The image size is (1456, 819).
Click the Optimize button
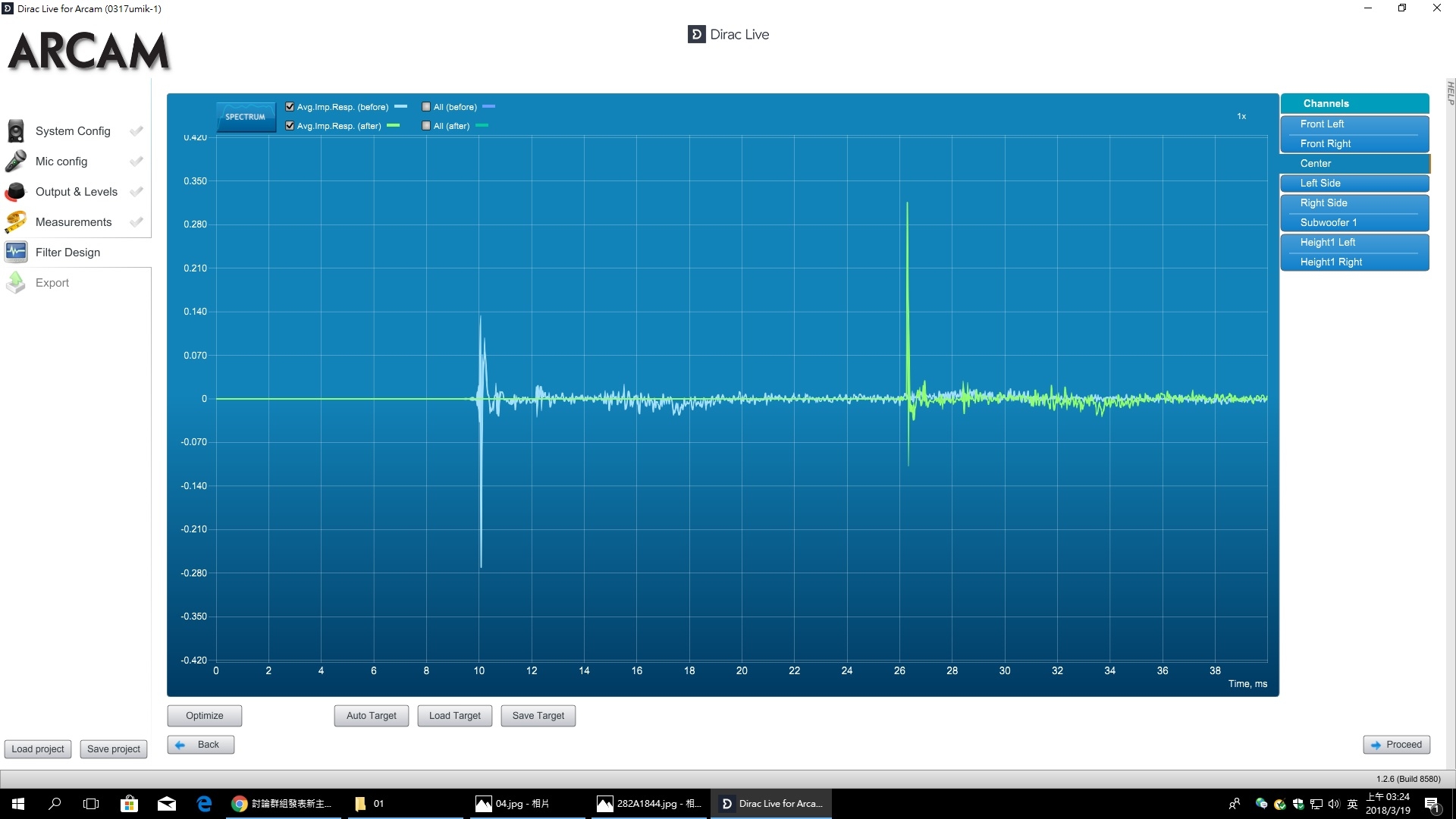(205, 716)
